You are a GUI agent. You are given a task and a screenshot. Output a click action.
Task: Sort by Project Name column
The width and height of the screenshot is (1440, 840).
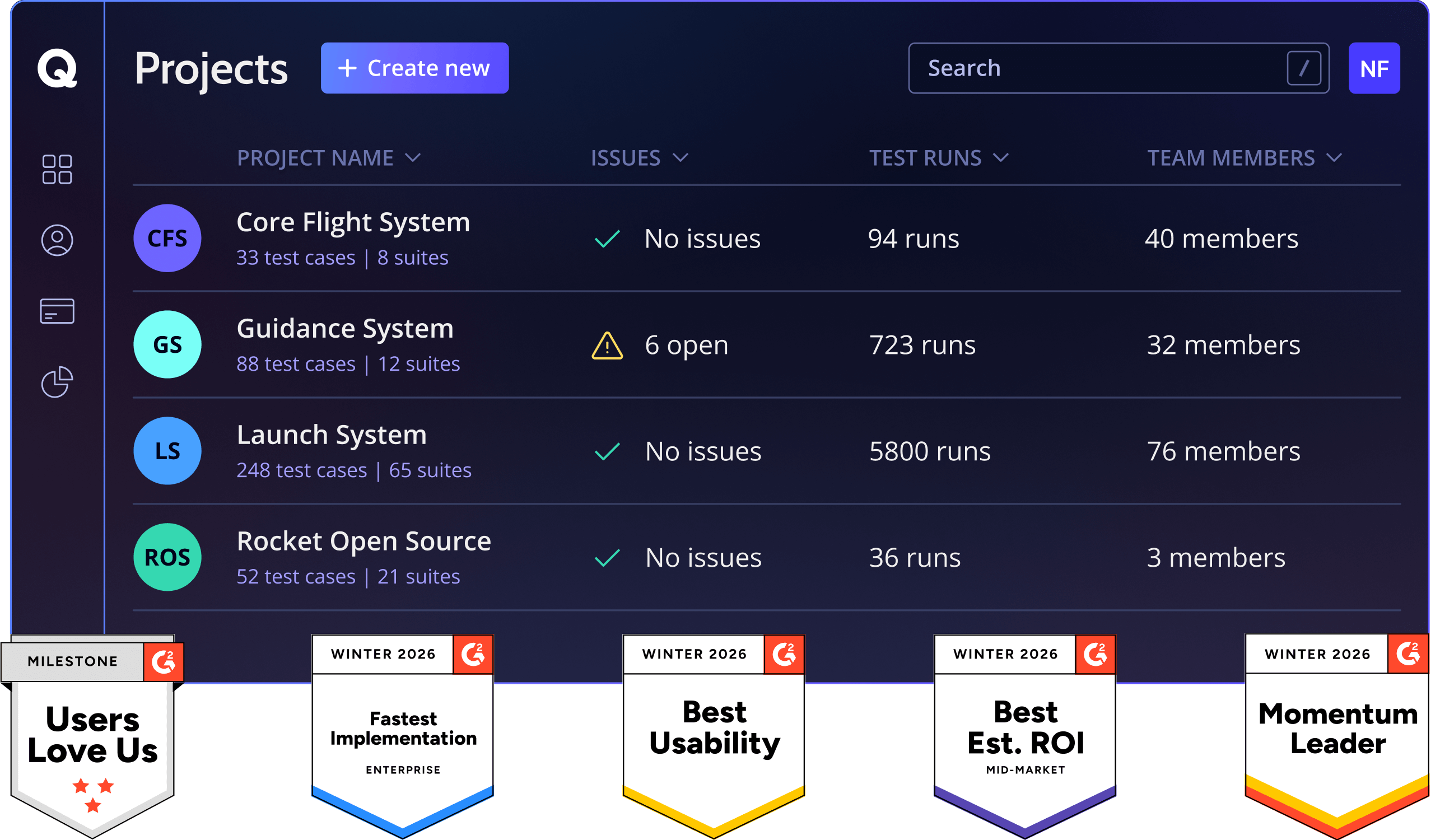coord(329,158)
